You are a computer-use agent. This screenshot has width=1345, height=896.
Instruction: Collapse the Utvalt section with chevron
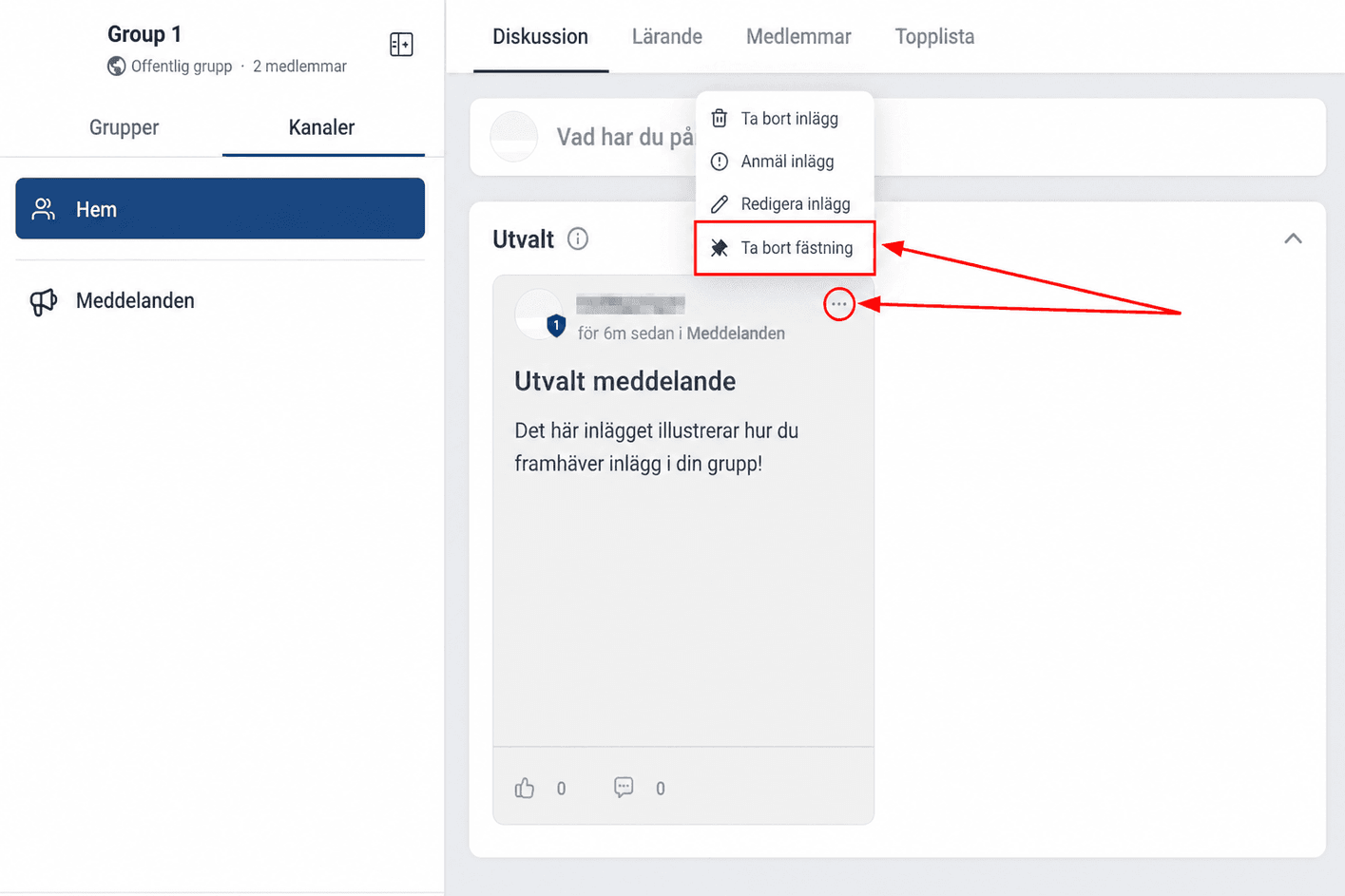pyautogui.click(x=1293, y=238)
